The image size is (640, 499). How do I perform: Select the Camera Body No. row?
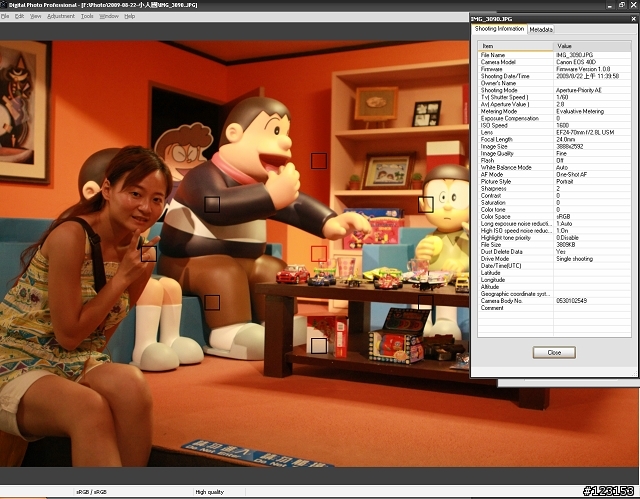554,301
